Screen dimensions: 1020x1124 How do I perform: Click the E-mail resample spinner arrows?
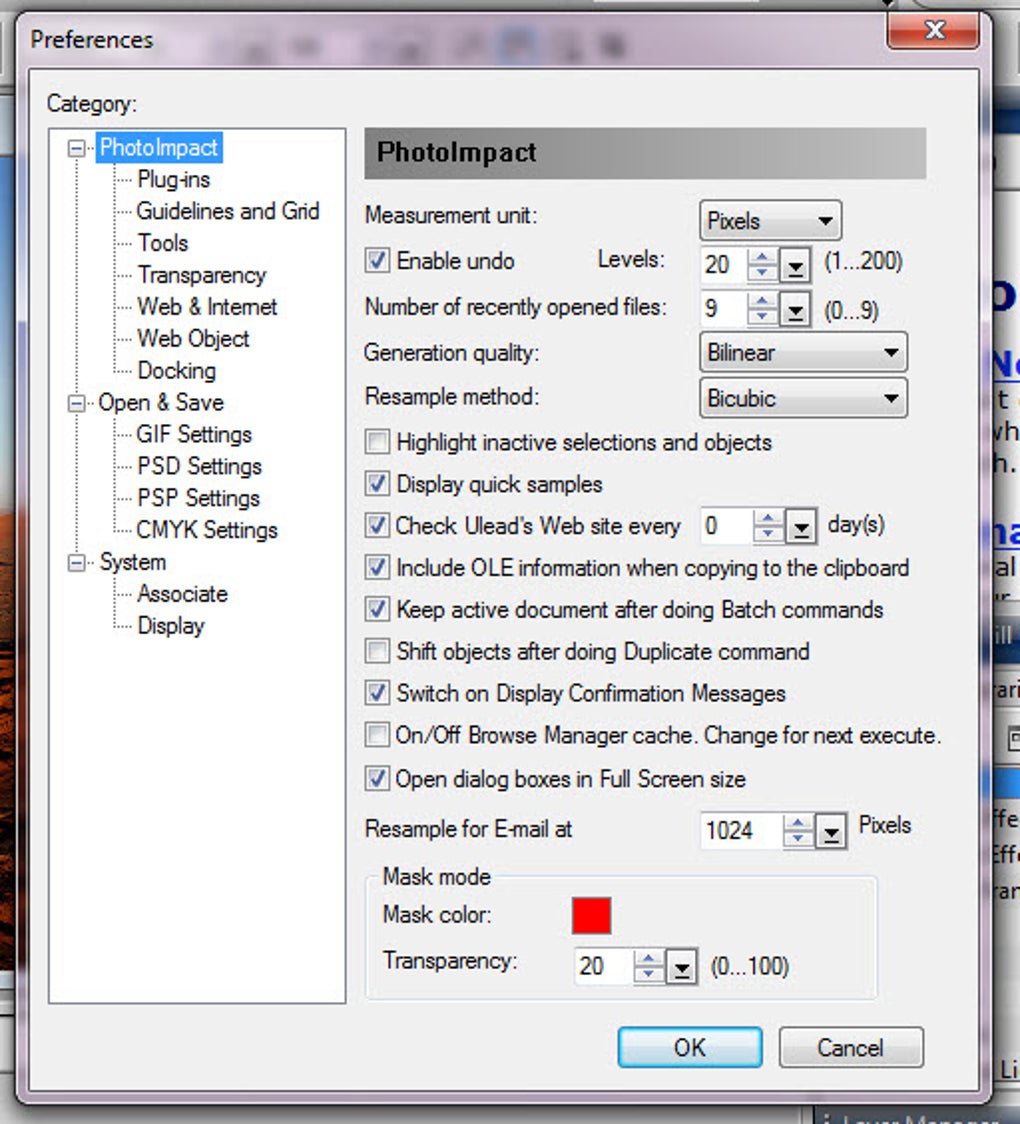point(798,831)
